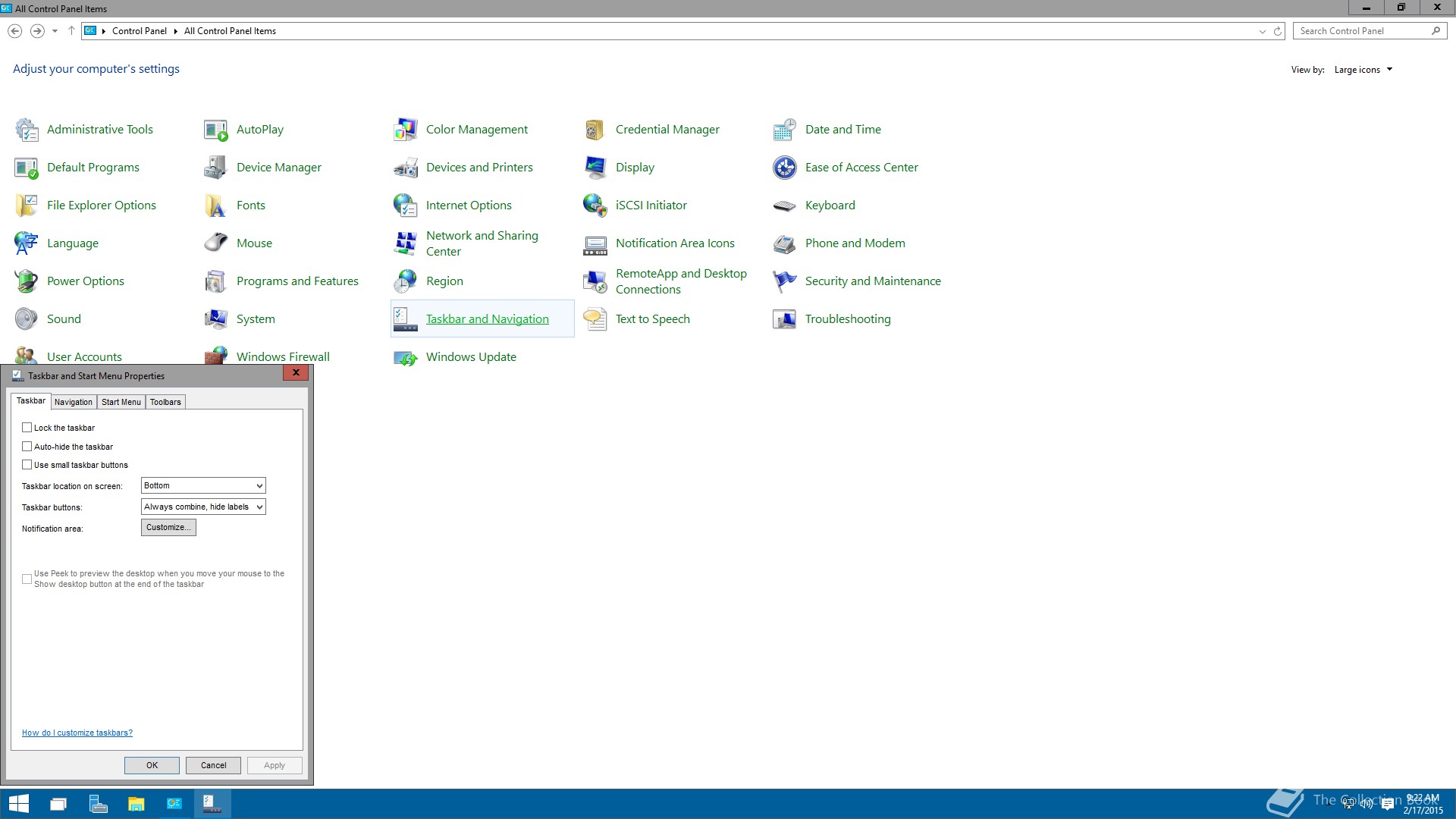Open the System icon

pyautogui.click(x=216, y=319)
